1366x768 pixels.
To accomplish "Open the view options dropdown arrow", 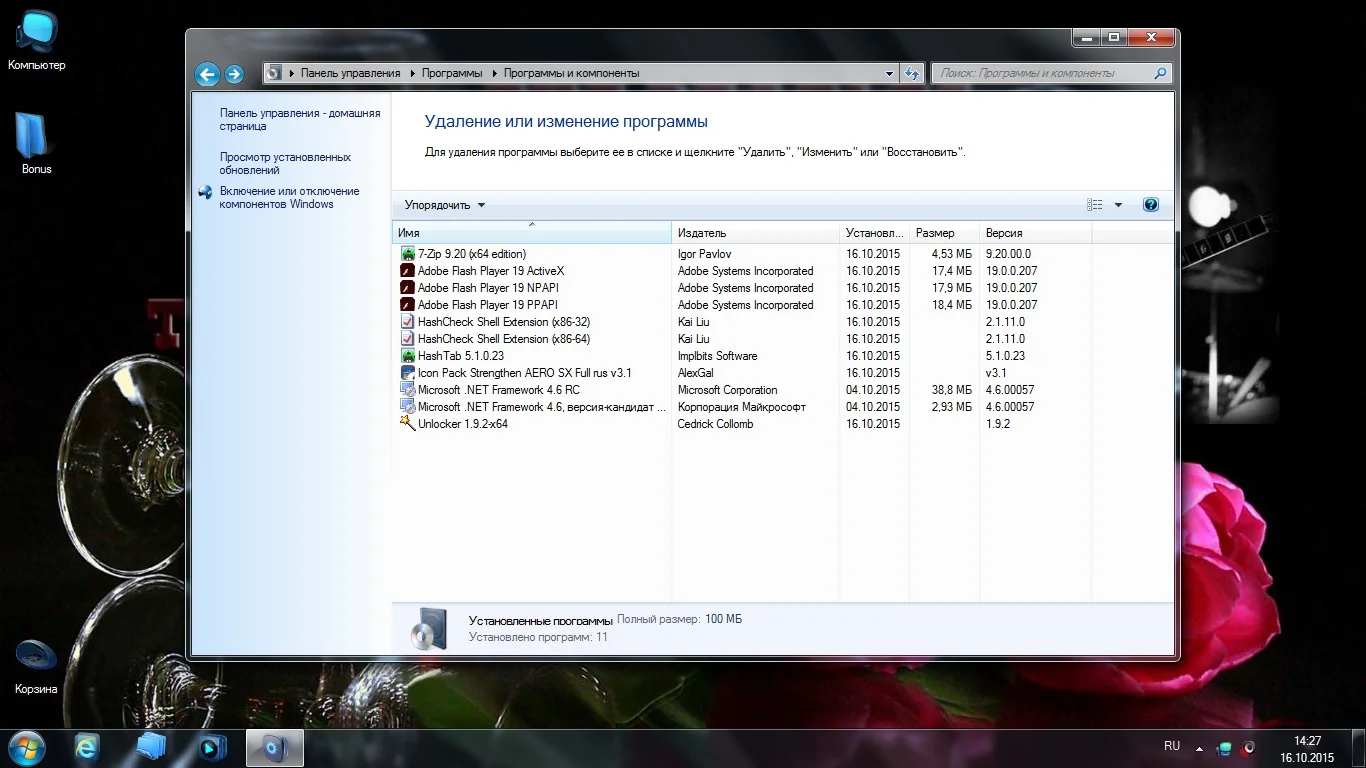I will [1118, 205].
